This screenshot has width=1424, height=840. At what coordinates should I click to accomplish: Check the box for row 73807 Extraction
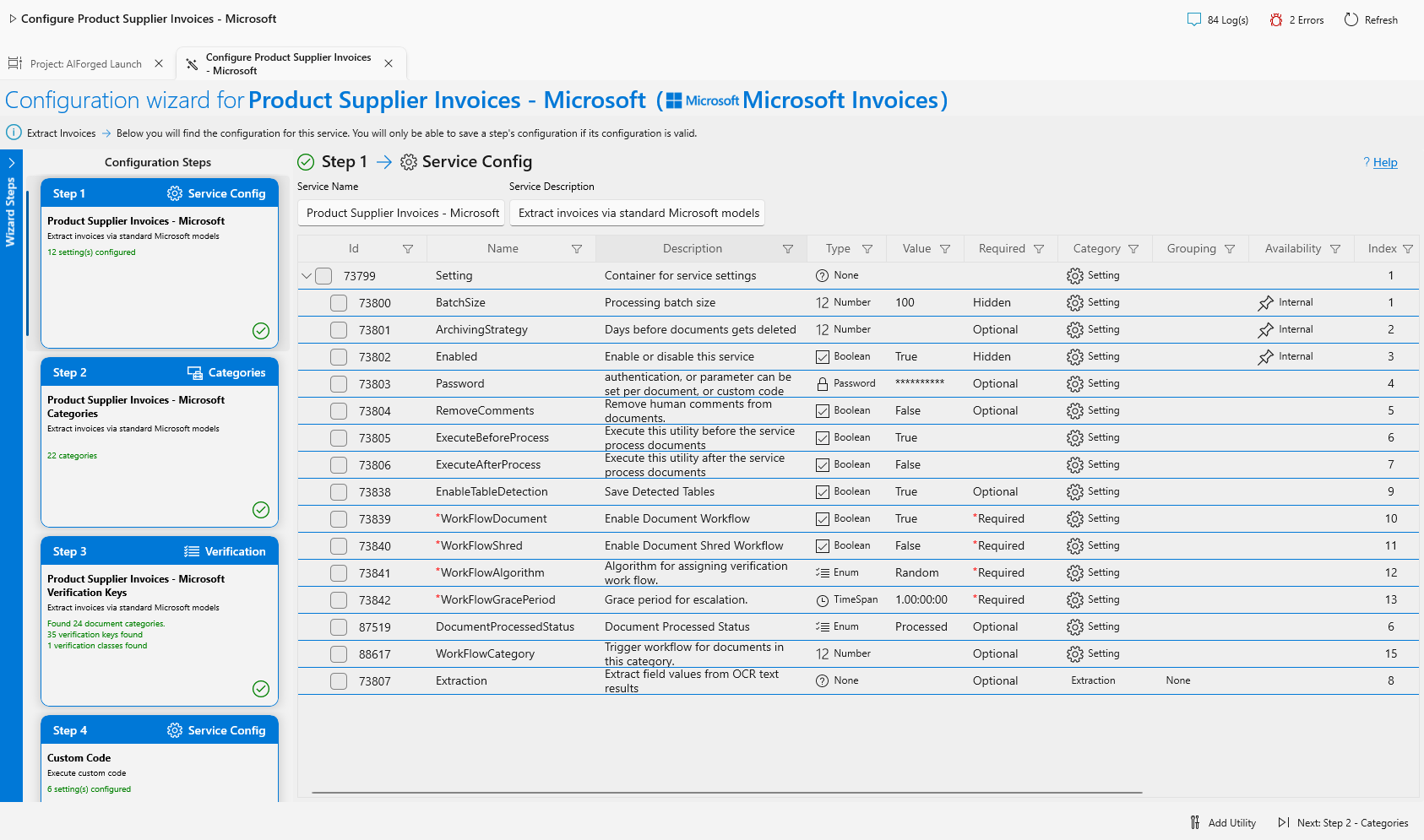pyautogui.click(x=339, y=681)
